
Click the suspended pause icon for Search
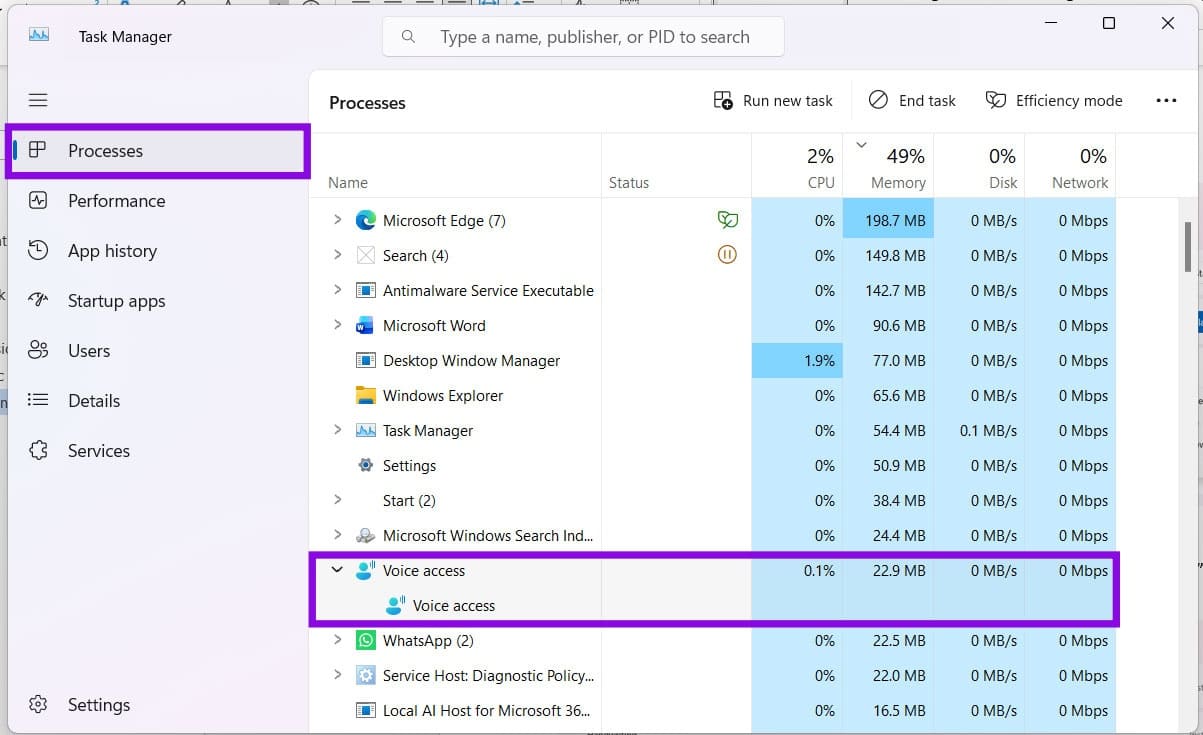tap(727, 255)
